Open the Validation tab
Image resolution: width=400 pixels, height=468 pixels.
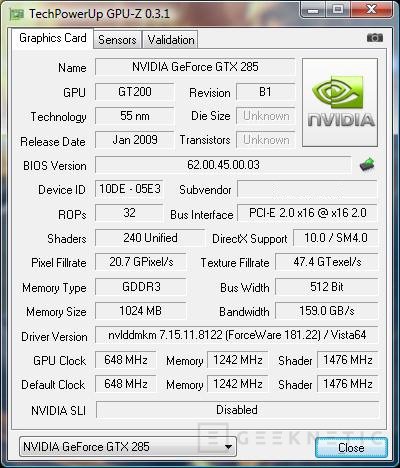click(171, 40)
